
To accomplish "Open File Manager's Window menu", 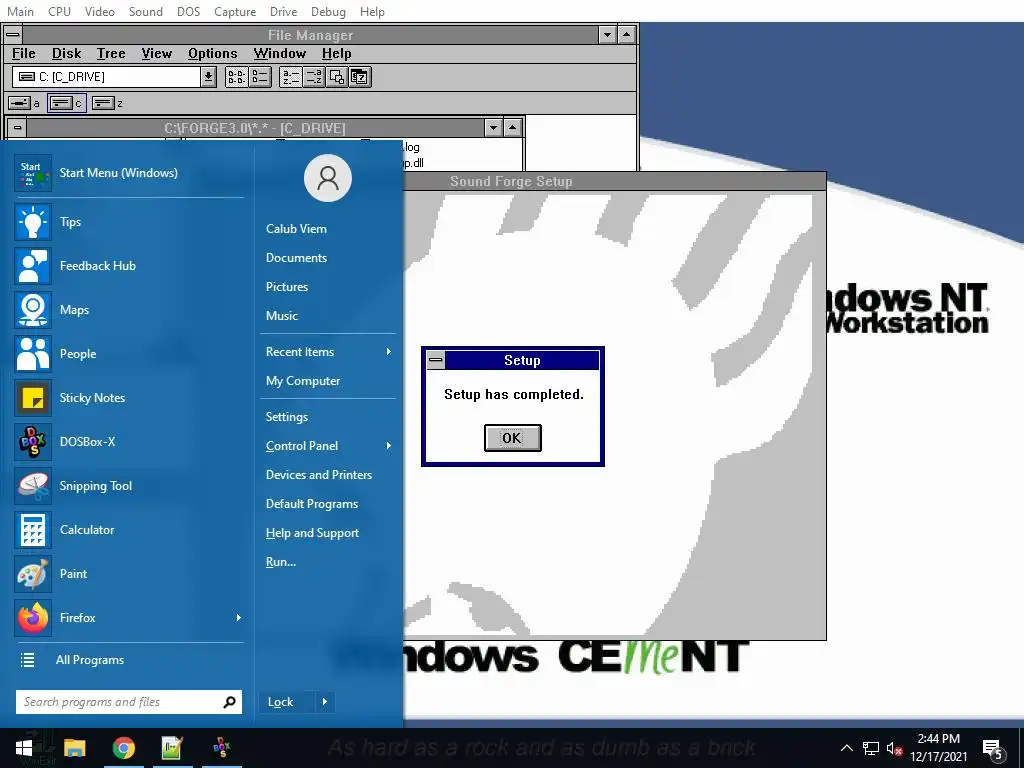I will pos(280,54).
